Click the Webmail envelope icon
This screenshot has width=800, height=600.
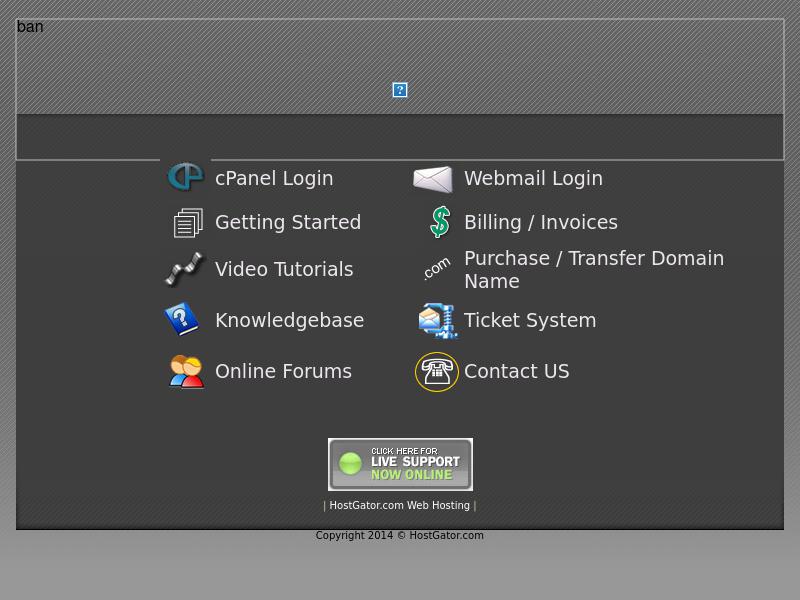click(x=433, y=179)
